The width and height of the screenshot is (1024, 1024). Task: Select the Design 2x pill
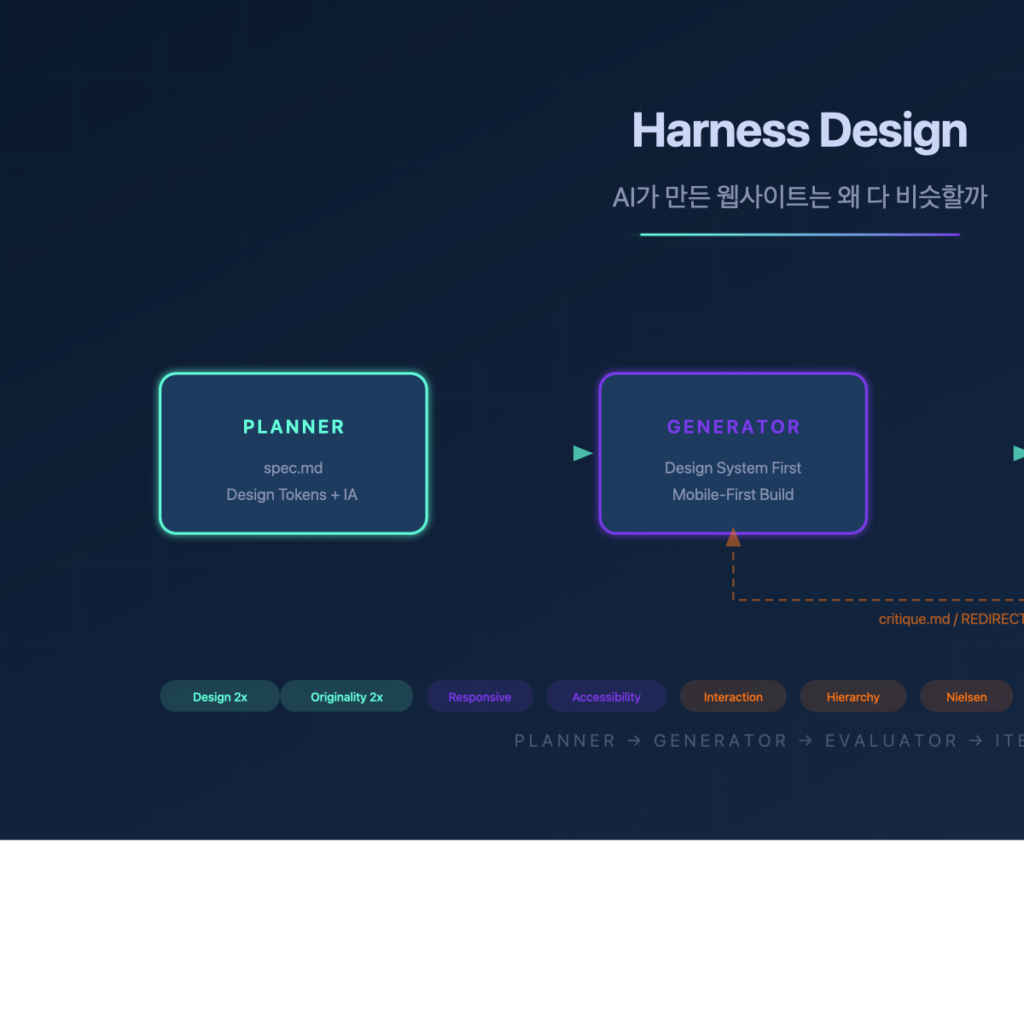click(220, 697)
